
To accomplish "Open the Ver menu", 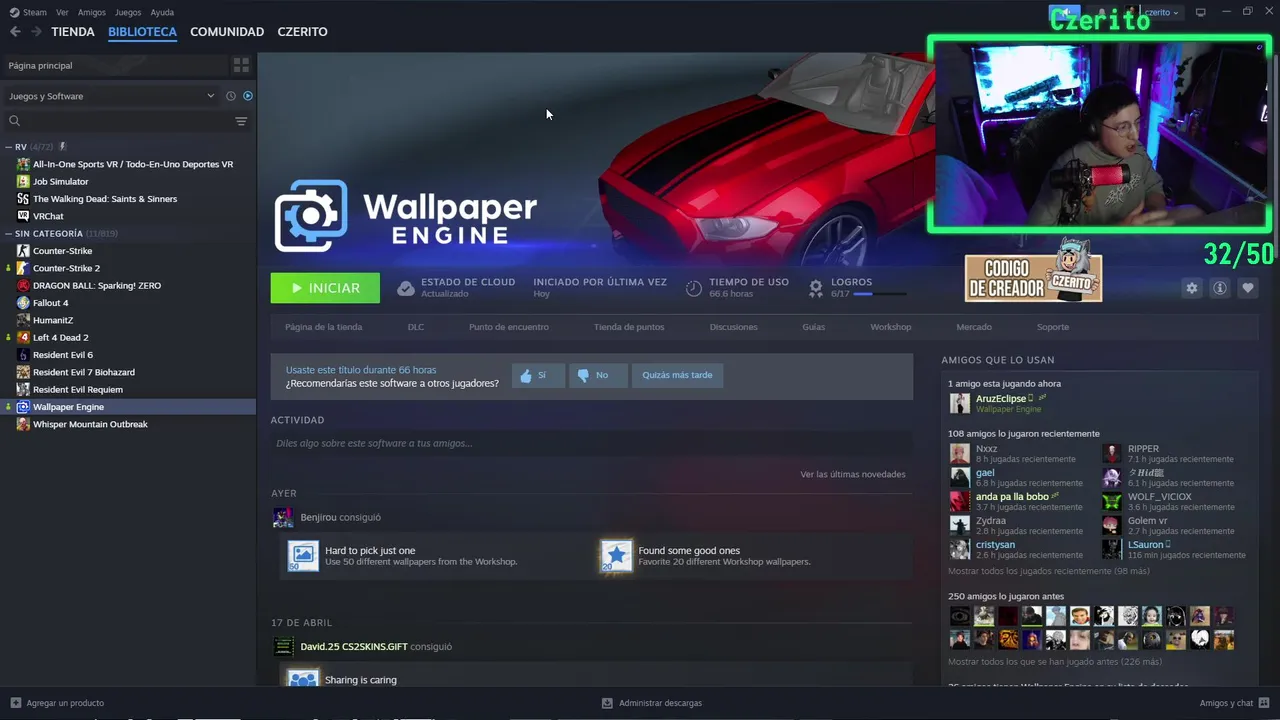I will pos(62,12).
